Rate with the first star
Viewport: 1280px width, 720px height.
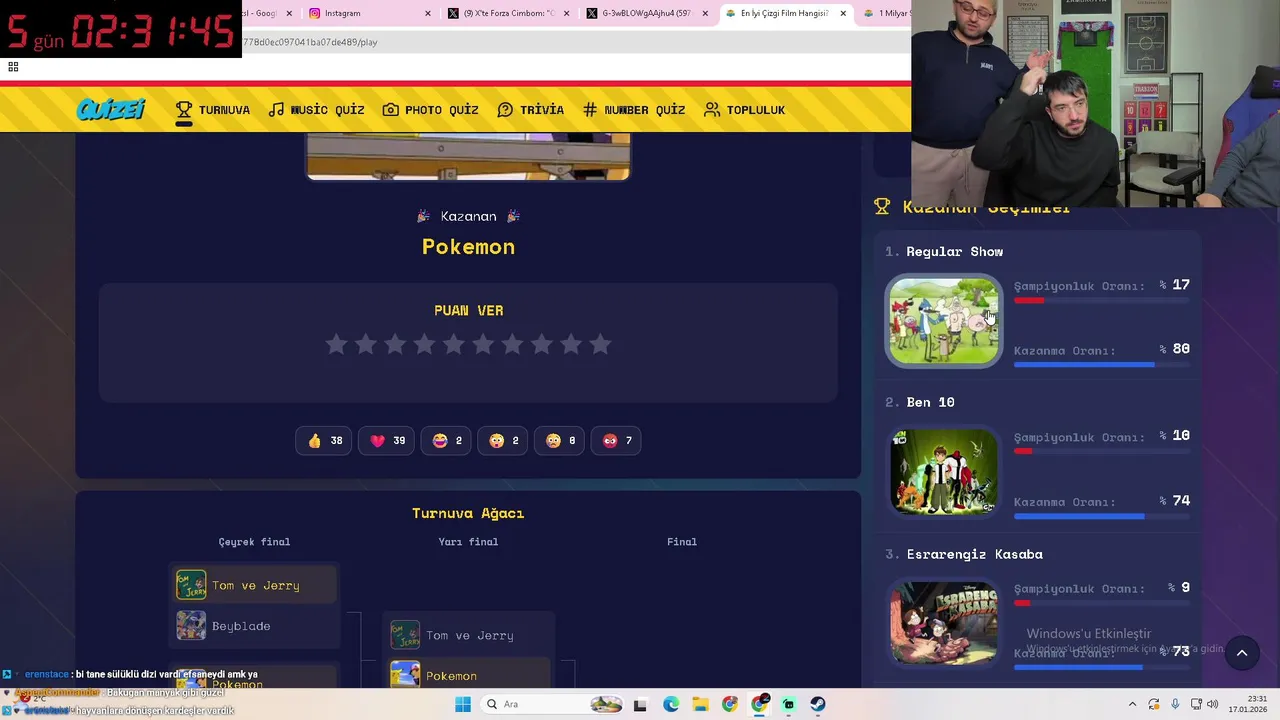[336, 344]
